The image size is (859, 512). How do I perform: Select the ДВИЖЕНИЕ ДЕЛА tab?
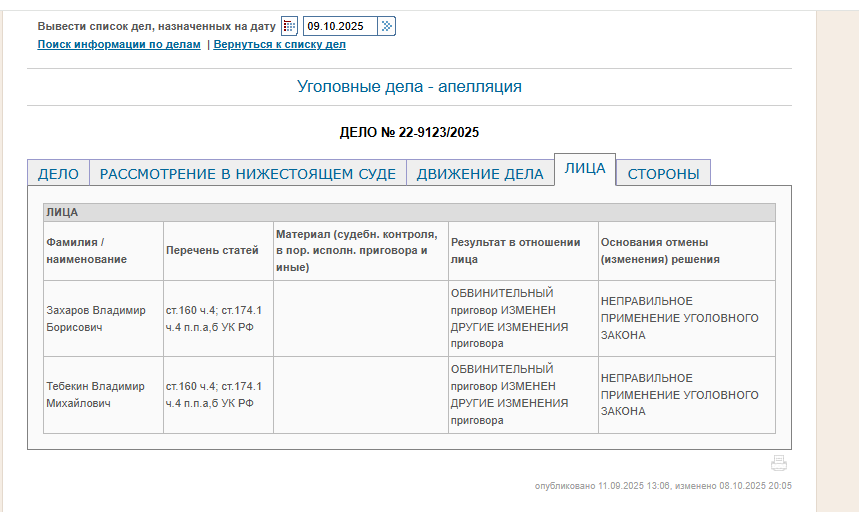click(480, 173)
